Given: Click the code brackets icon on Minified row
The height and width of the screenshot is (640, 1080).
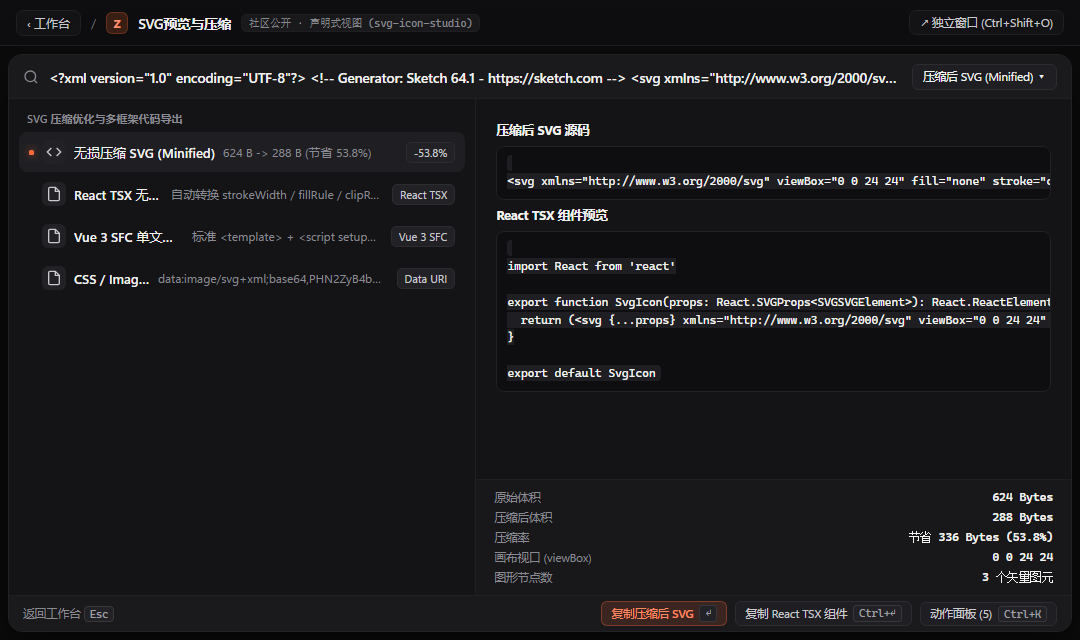Looking at the screenshot, I should click(54, 152).
